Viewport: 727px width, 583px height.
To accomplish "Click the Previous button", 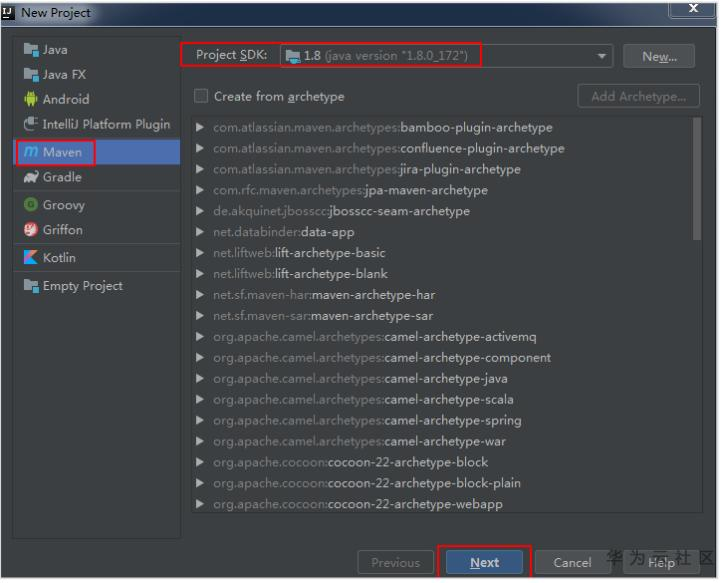I will [x=395, y=562].
